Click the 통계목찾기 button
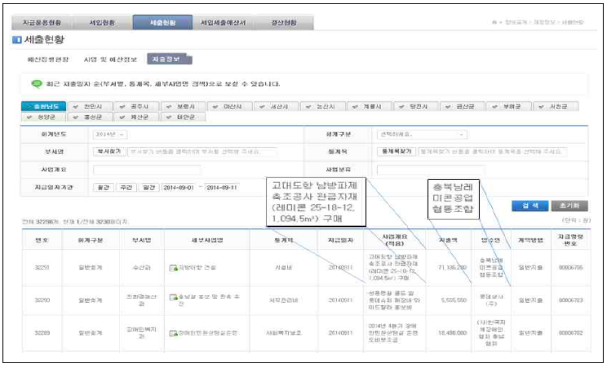The height and width of the screenshot is (370, 607). [x=396, y=151]
